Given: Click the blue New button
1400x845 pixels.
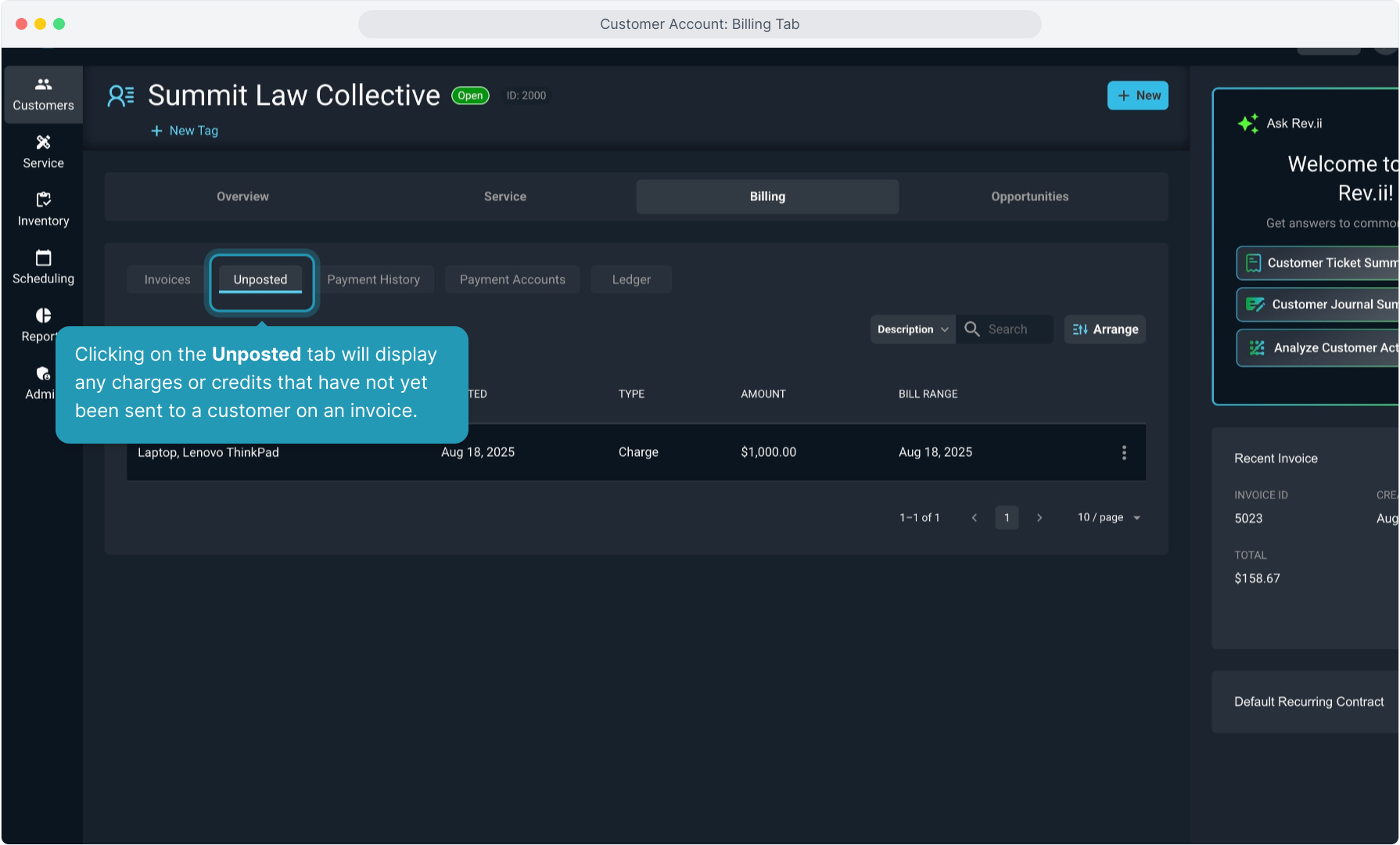Looking at the screenshot, I should point(1137,95).
